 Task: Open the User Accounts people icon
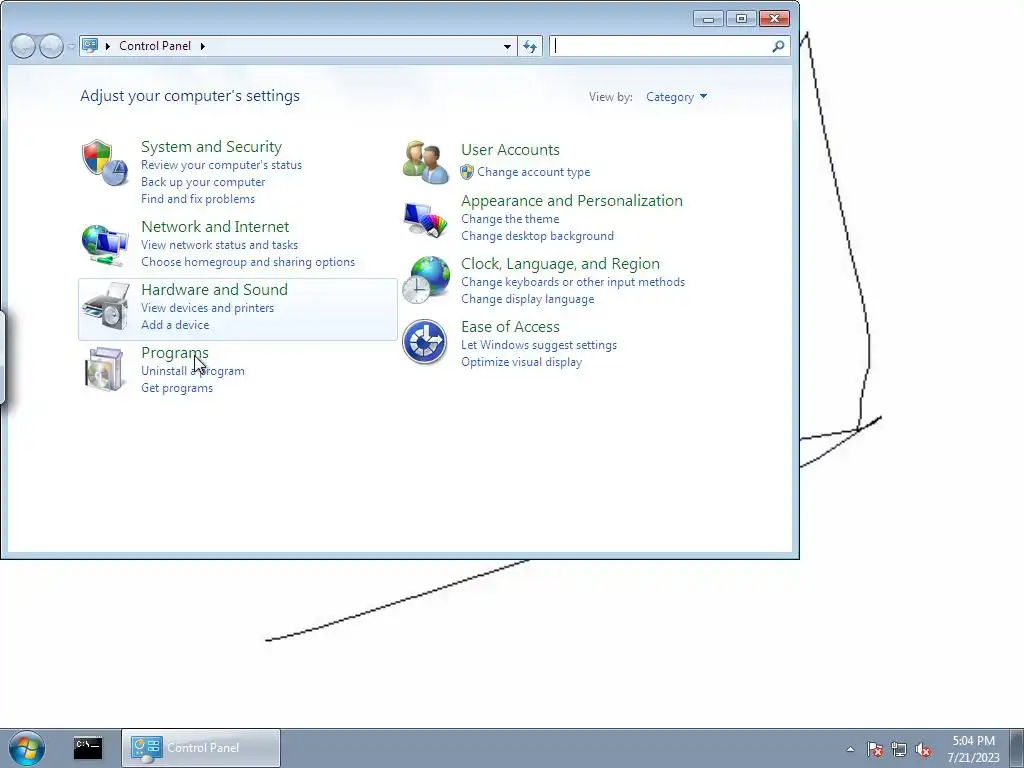click(426, 162)
